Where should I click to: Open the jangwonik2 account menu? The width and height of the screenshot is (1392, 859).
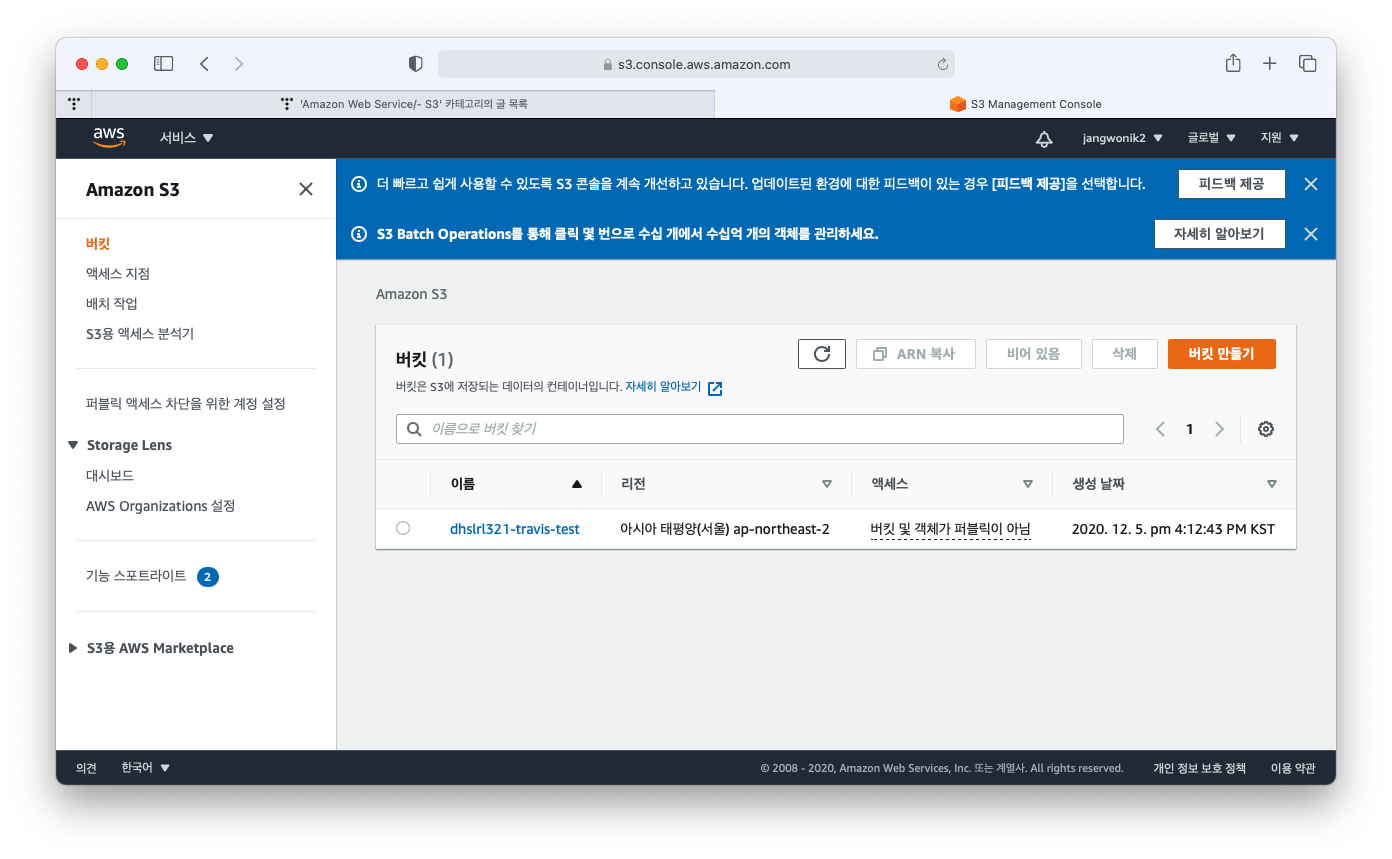point(1122,138)
